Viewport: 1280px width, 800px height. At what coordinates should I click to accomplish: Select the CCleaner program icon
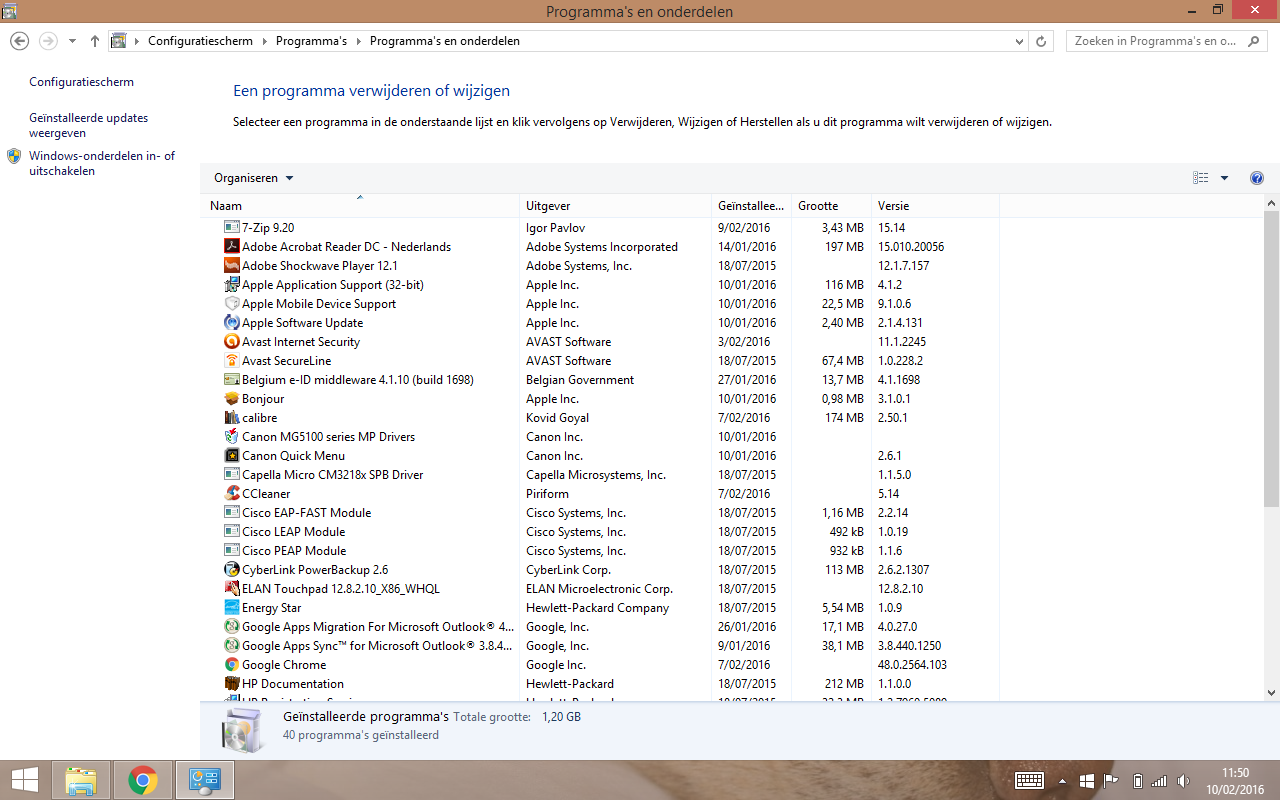point(232,494)
